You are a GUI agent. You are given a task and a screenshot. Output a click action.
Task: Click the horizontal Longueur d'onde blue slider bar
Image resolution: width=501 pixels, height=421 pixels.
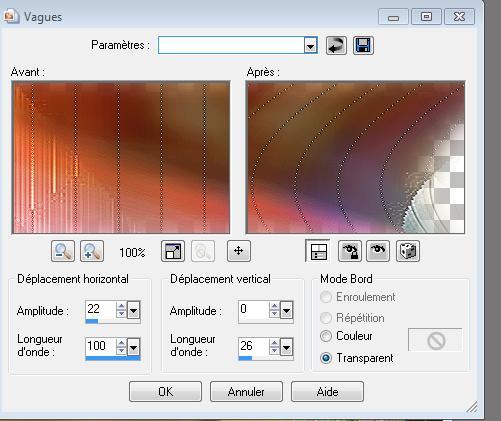(113, 358)
